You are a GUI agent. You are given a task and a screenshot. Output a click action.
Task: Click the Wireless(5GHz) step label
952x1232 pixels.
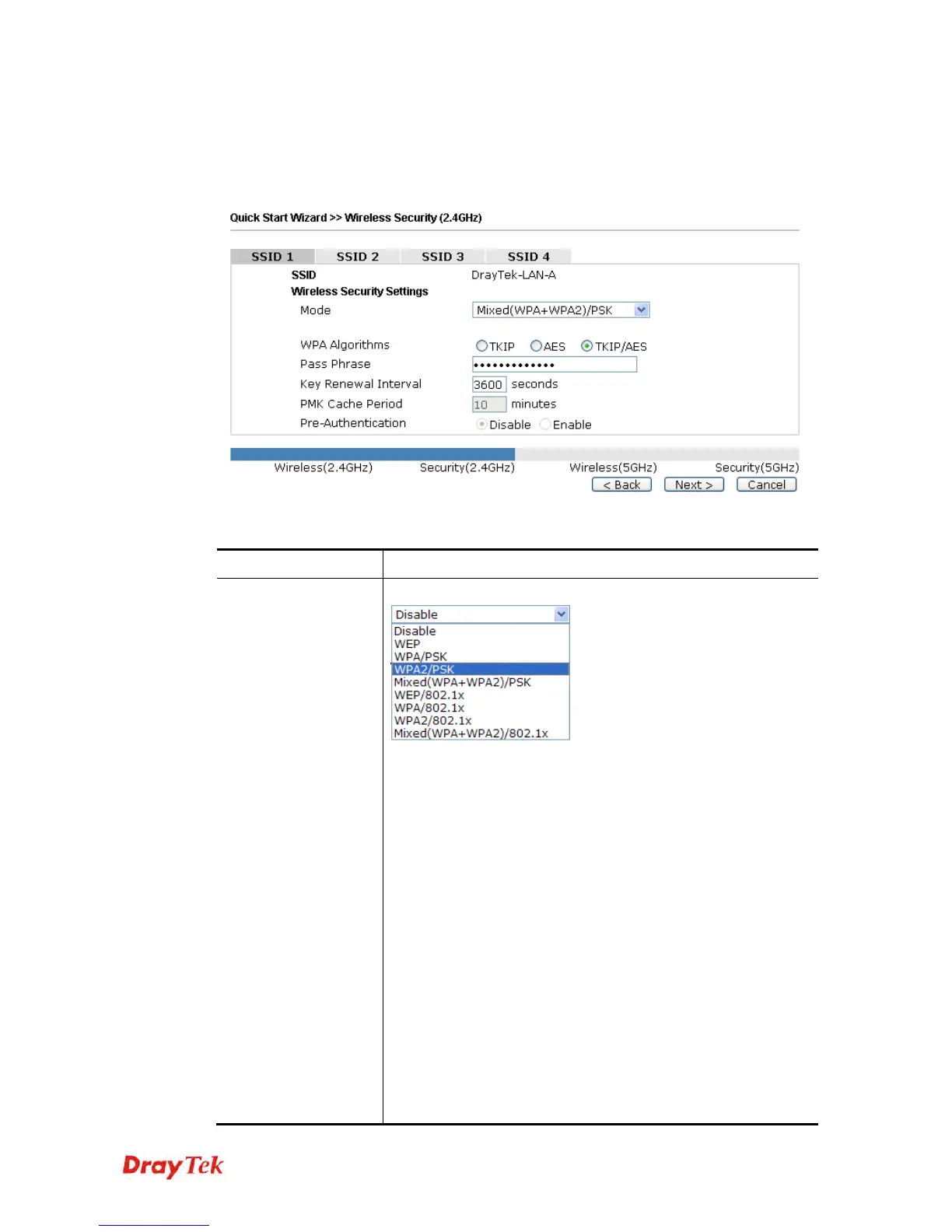(613, 467)
